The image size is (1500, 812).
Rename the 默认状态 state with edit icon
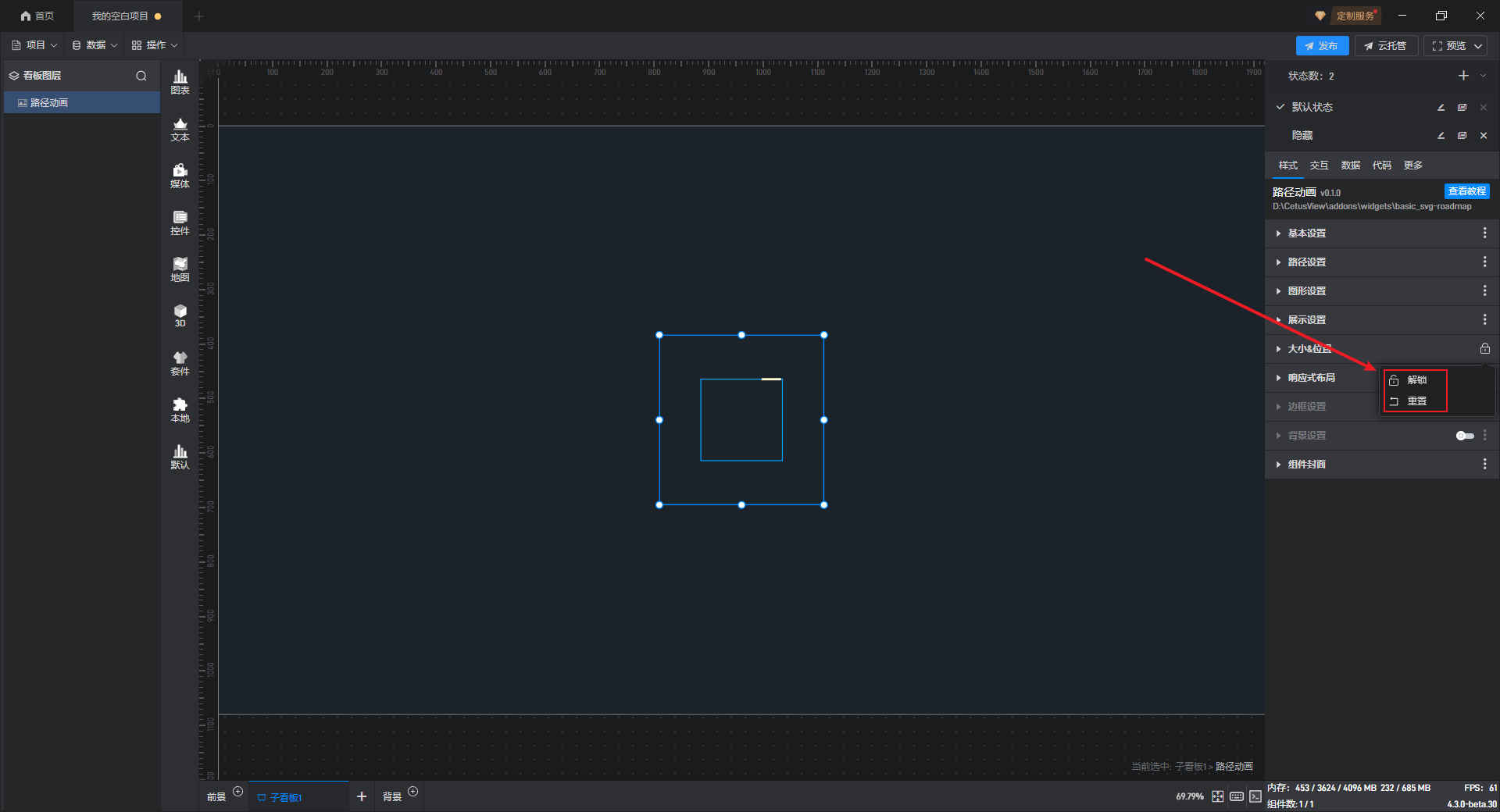(1441, 108)
